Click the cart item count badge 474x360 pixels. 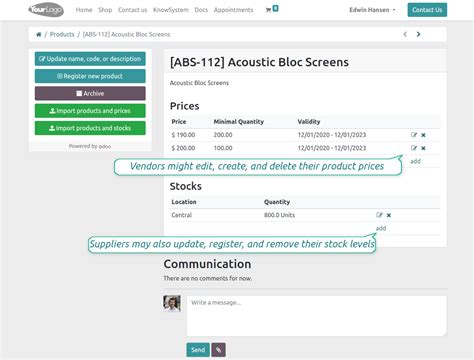(275, 8)
